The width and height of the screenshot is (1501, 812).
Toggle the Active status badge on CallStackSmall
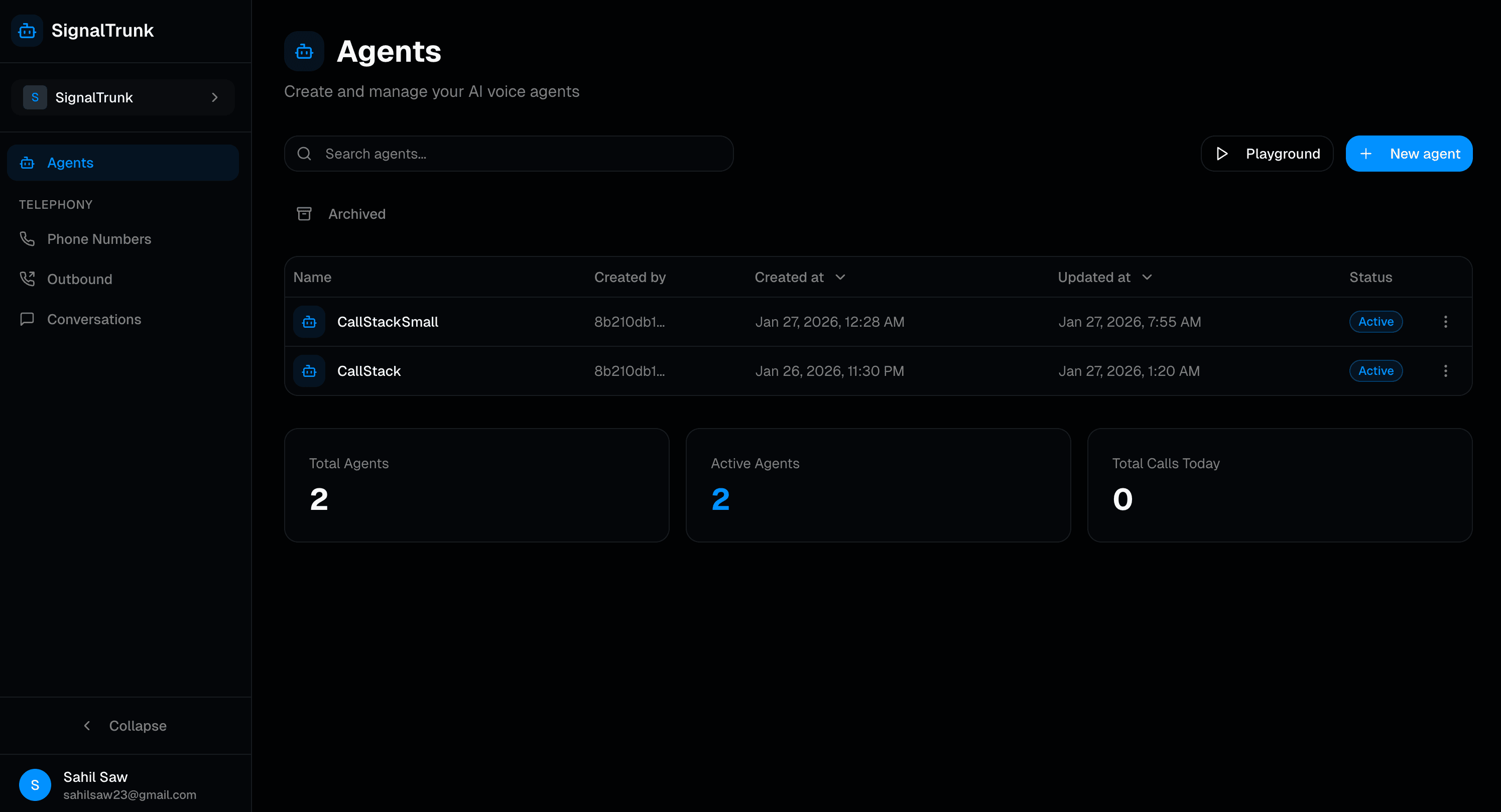click(x=1375, y=321)
